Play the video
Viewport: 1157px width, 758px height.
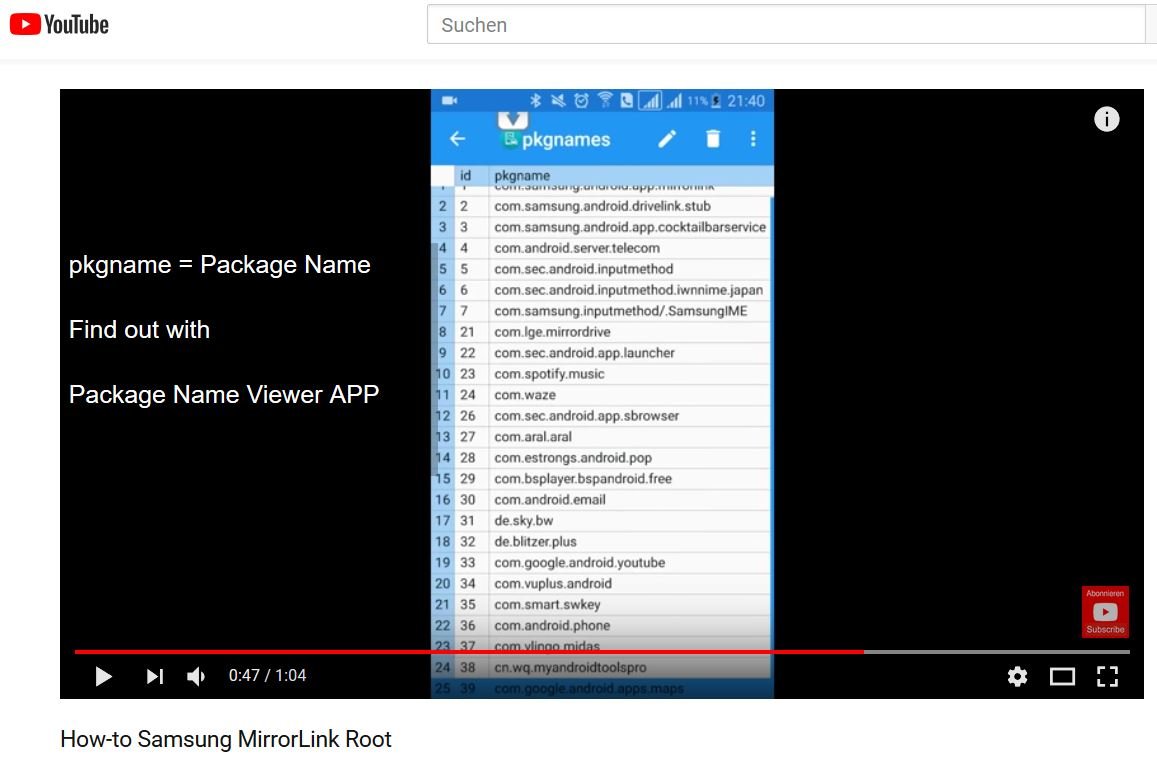coord(103,676)
